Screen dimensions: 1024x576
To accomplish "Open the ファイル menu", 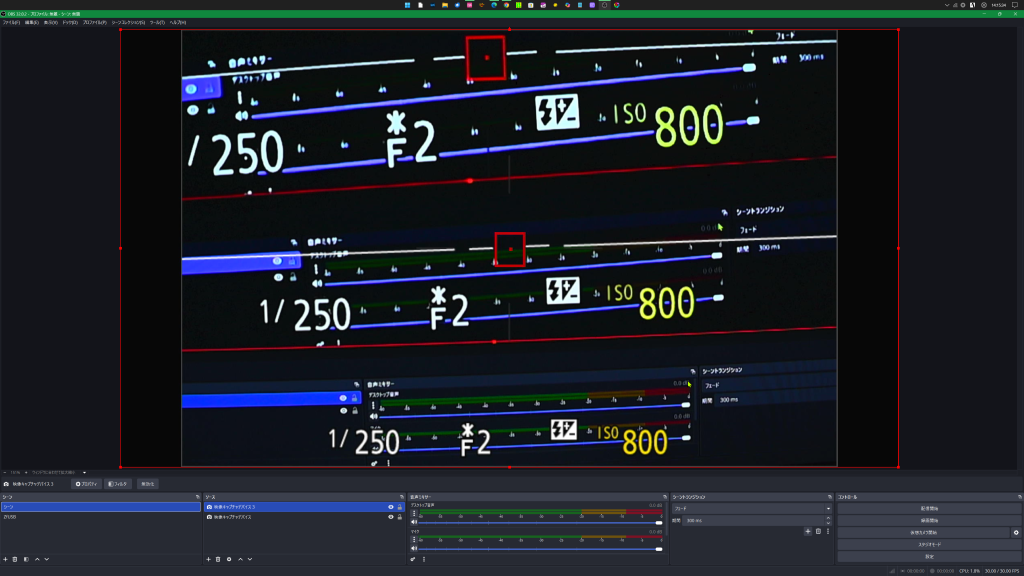I will click(x=11, y=22).
